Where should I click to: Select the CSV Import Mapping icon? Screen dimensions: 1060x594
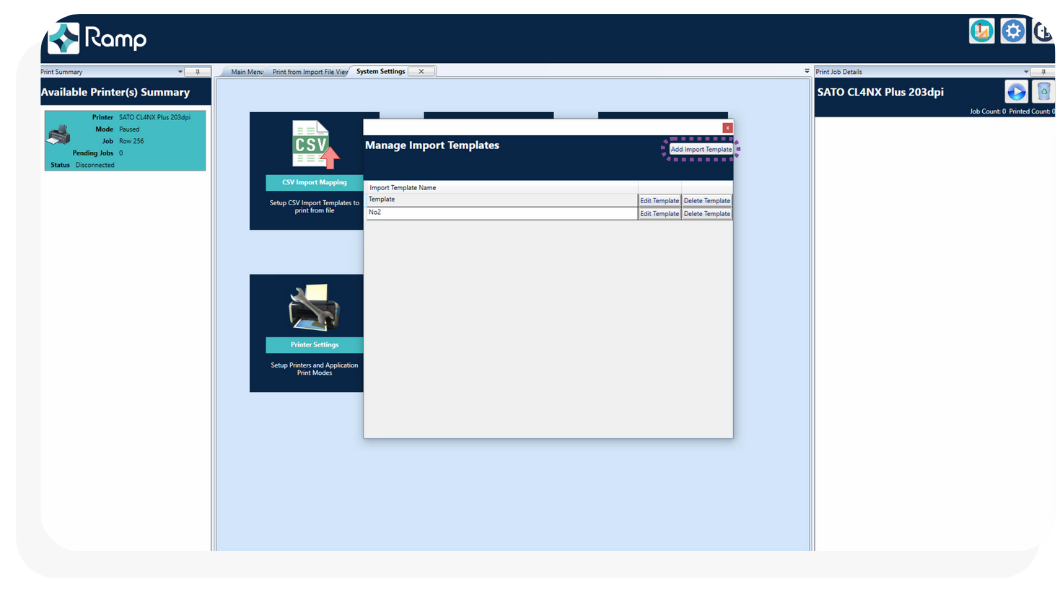pyautogui.click(x=310, y=143)
